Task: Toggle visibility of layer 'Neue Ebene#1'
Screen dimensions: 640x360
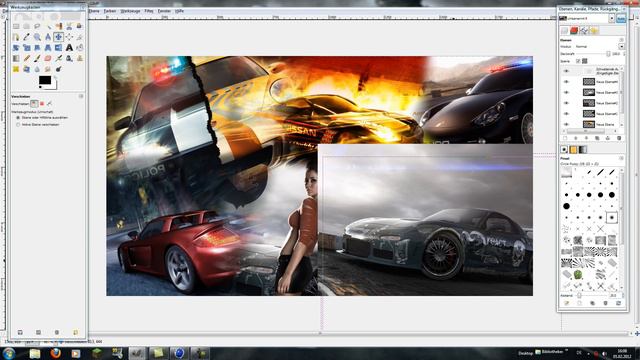Action: tap(566, 113)
